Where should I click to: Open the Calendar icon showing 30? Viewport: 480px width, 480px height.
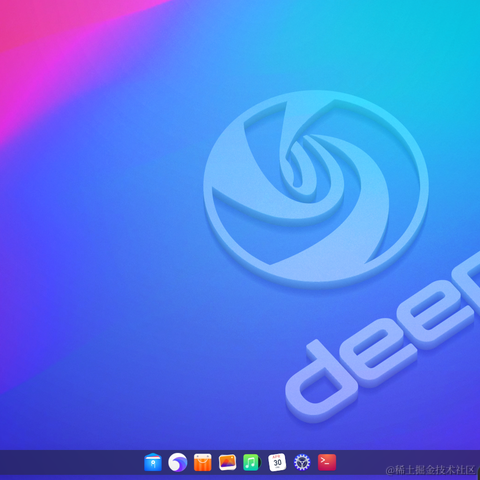[x=277, y=462]
